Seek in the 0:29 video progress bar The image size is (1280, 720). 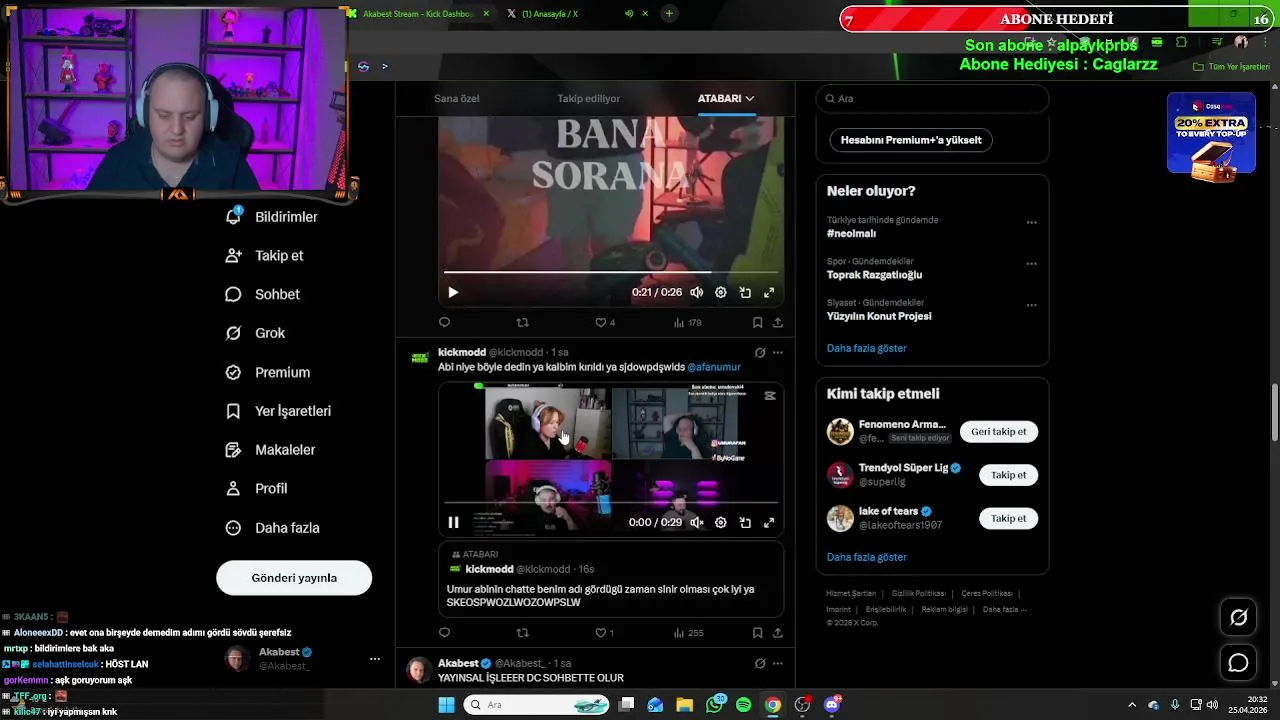[611, 503]
